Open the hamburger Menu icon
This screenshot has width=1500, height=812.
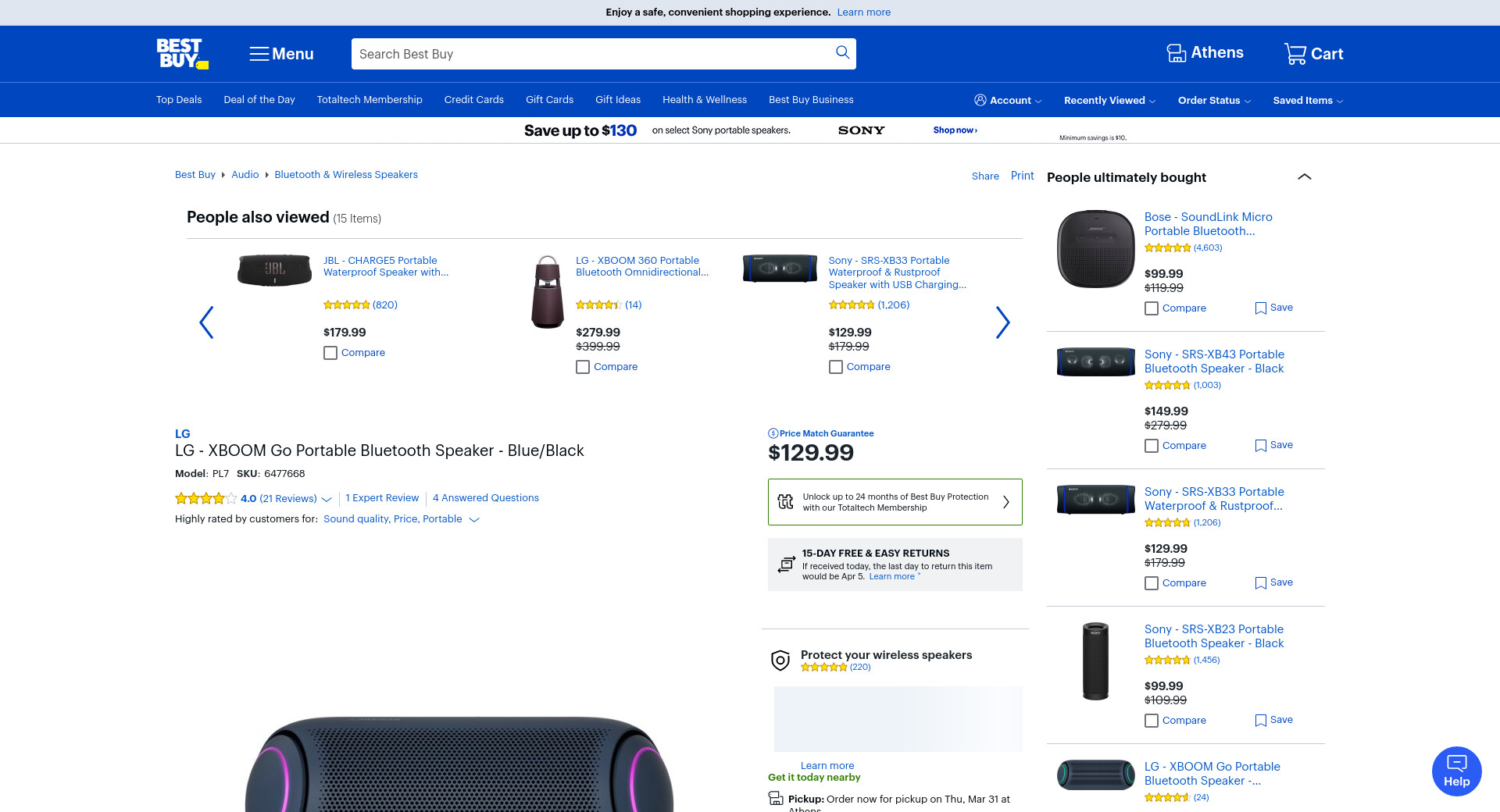[259, 54]
